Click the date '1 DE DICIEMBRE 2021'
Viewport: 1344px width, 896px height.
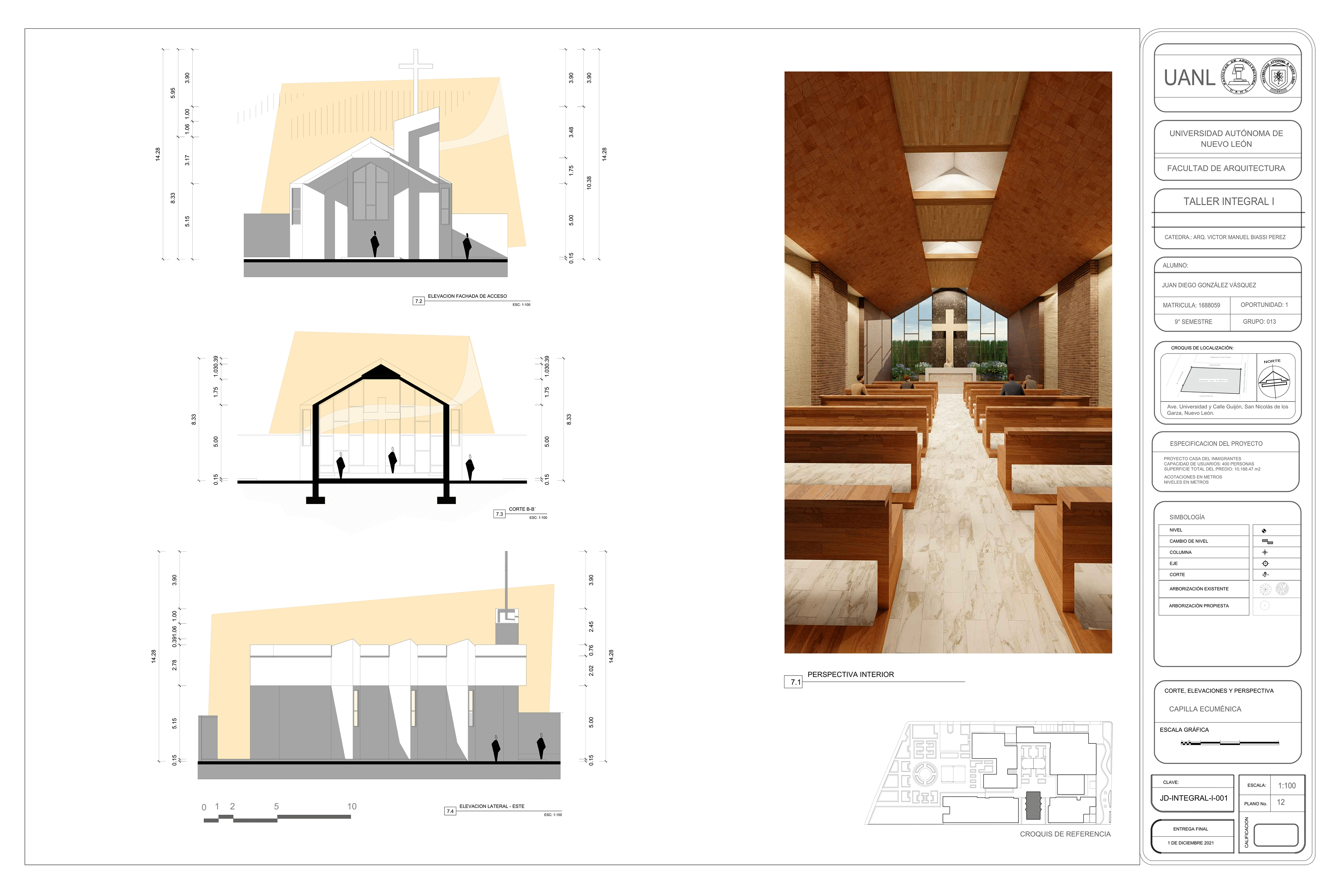(x=1190, y=843)
